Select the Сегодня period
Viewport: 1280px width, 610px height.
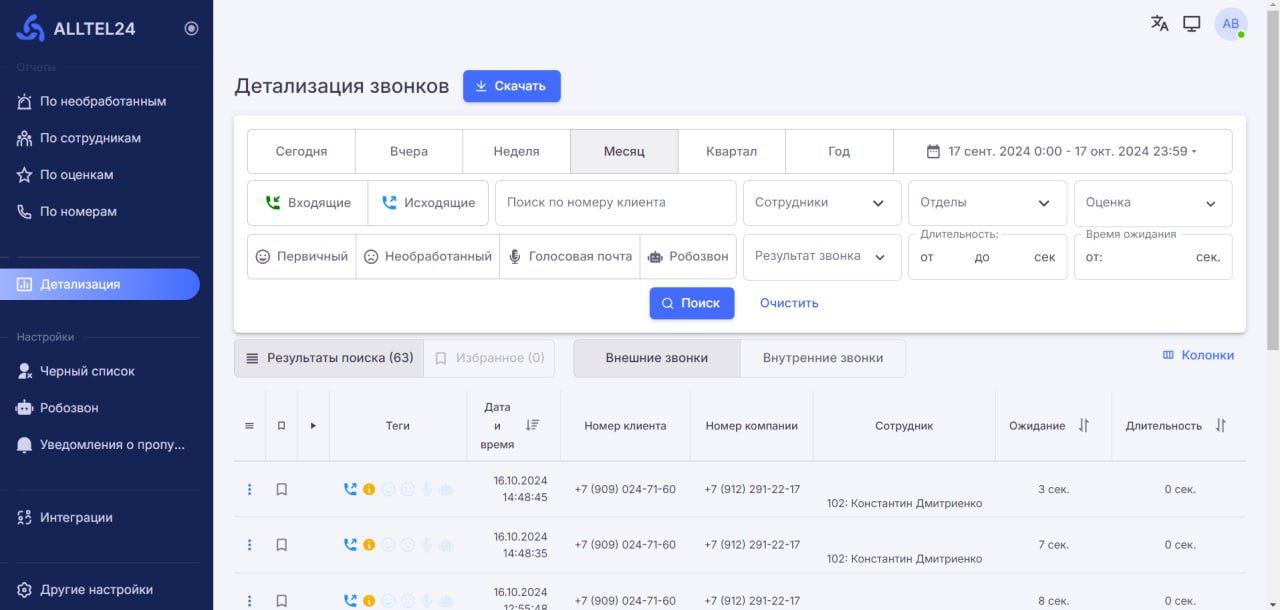pos(301,152)
